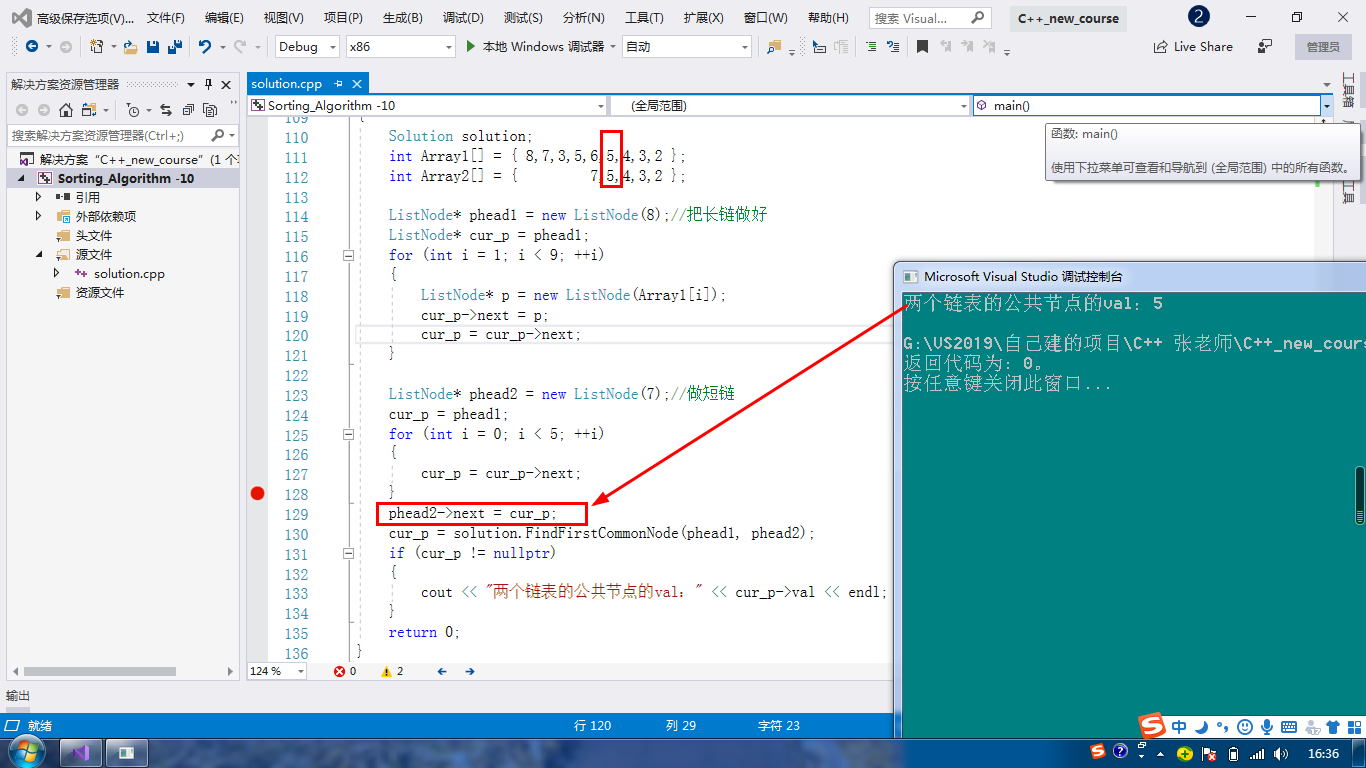The width and height of the screenshot is (1366, 768).
Task: Collapse the 源文件 folder node
Action: (39, 254)
